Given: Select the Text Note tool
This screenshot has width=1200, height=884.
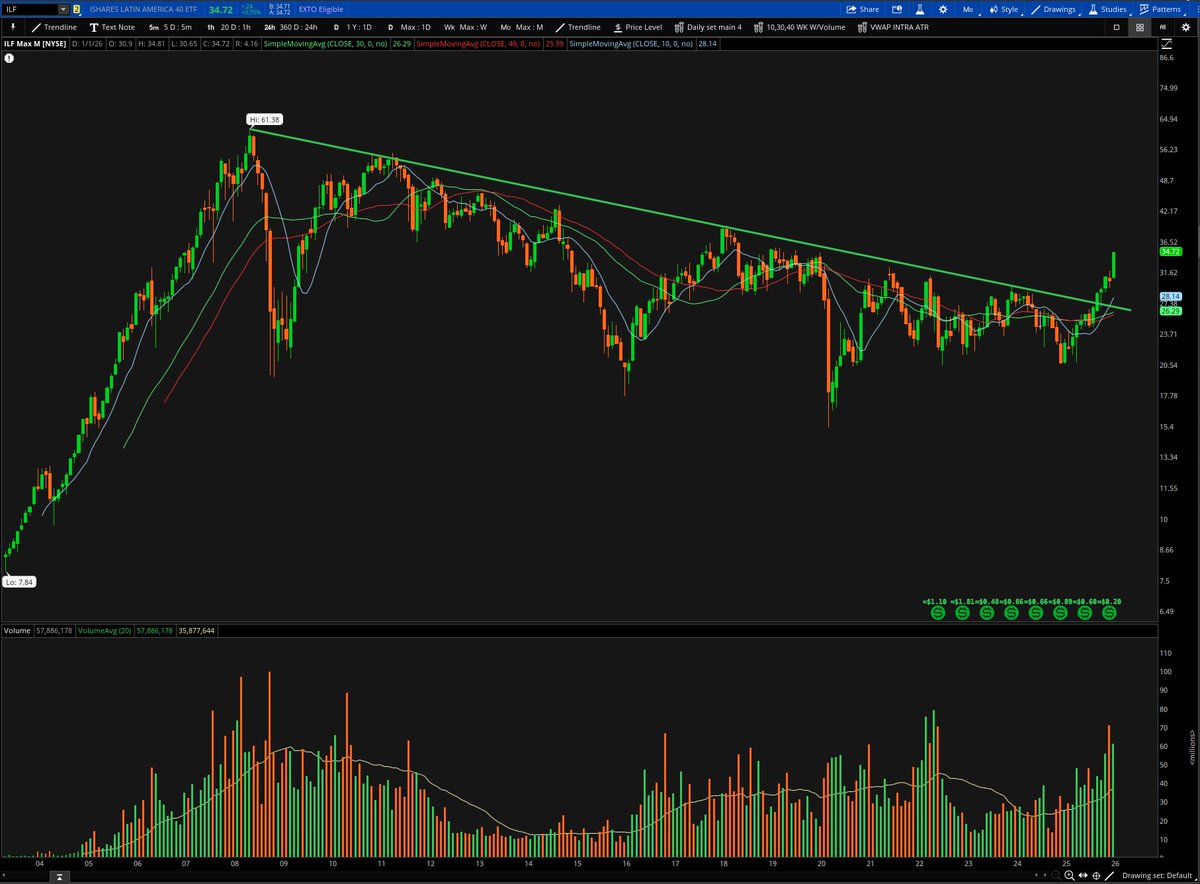Looking at the screenshot, I should [112, 27].
